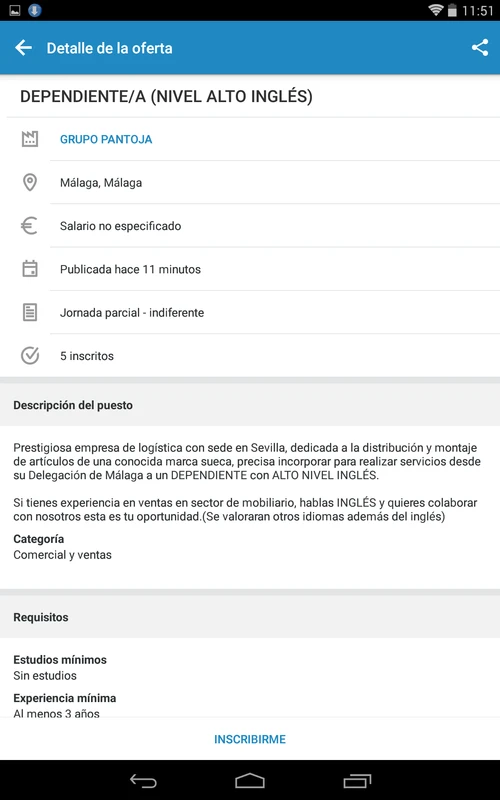Open GRUPO PANTOJA company link

106,139
